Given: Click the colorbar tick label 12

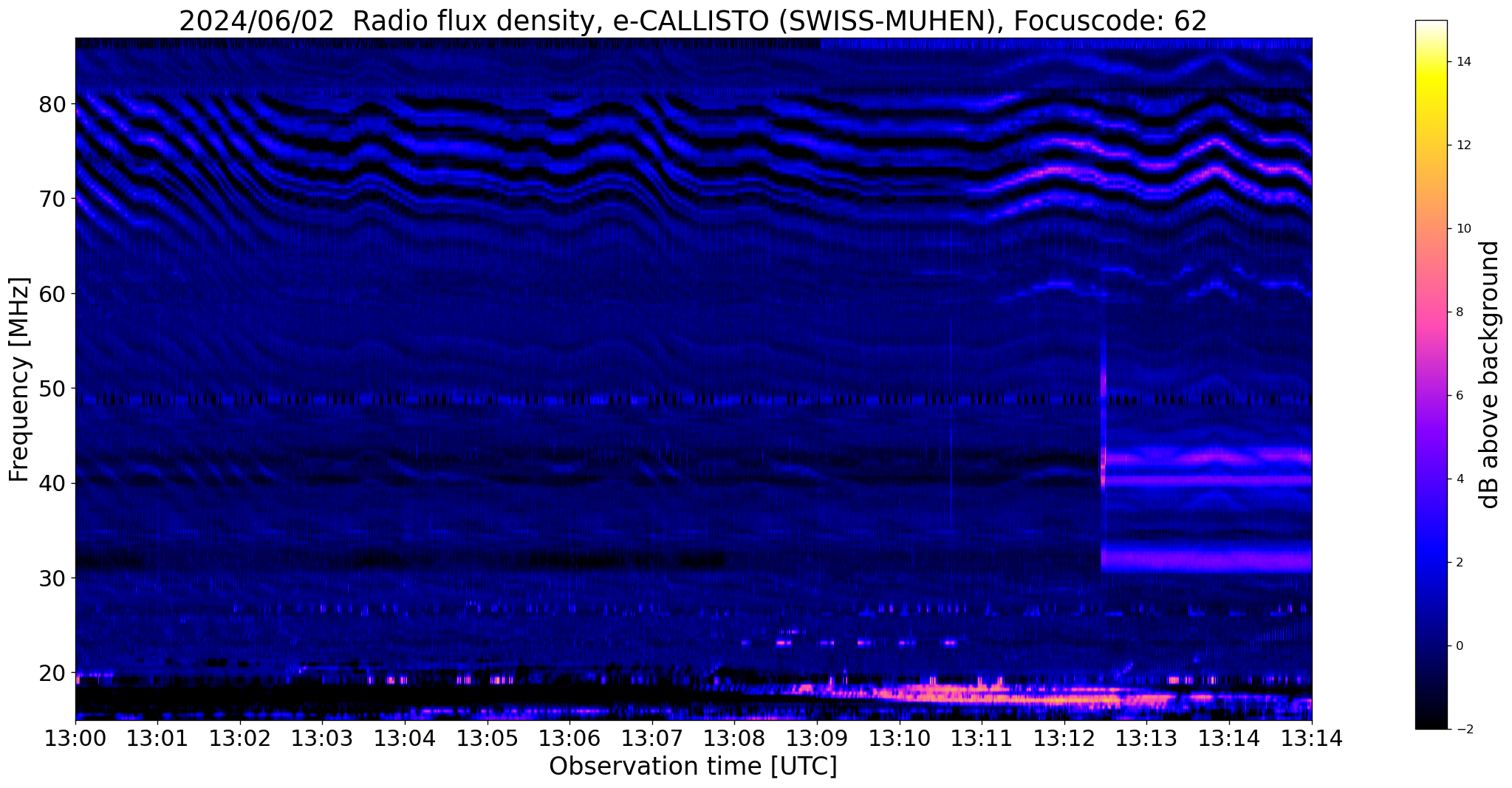Looking at the screenshot, I should [x=1462, y=145].
